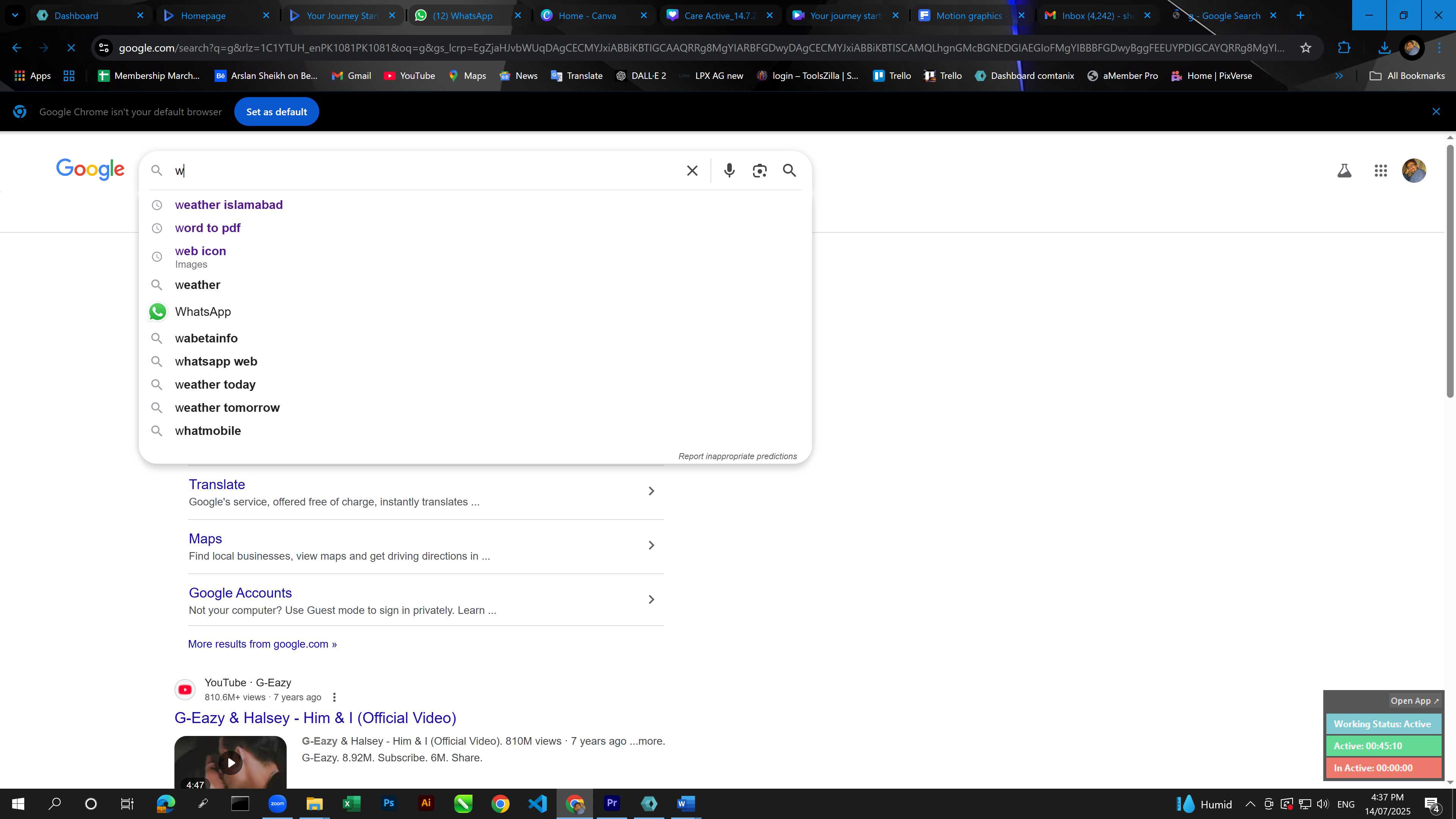Open Gmail bookmark
The width and height of the screenshot is (1456, 819).
click(351, 76)
